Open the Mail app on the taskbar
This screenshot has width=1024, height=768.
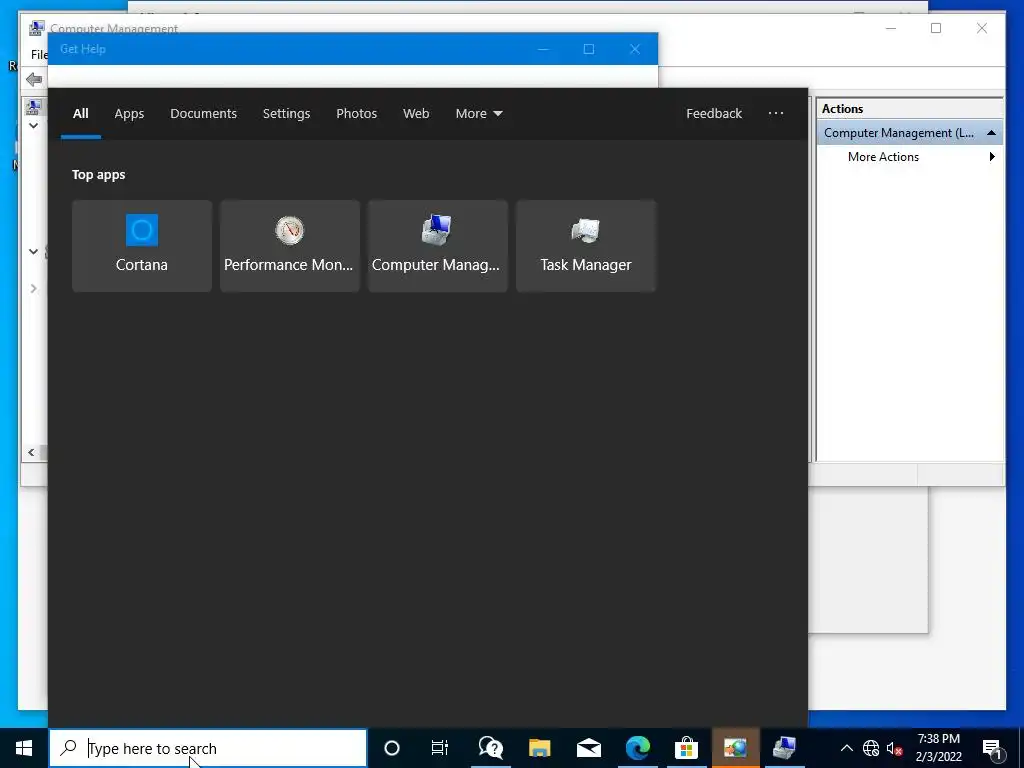[588, 748]
